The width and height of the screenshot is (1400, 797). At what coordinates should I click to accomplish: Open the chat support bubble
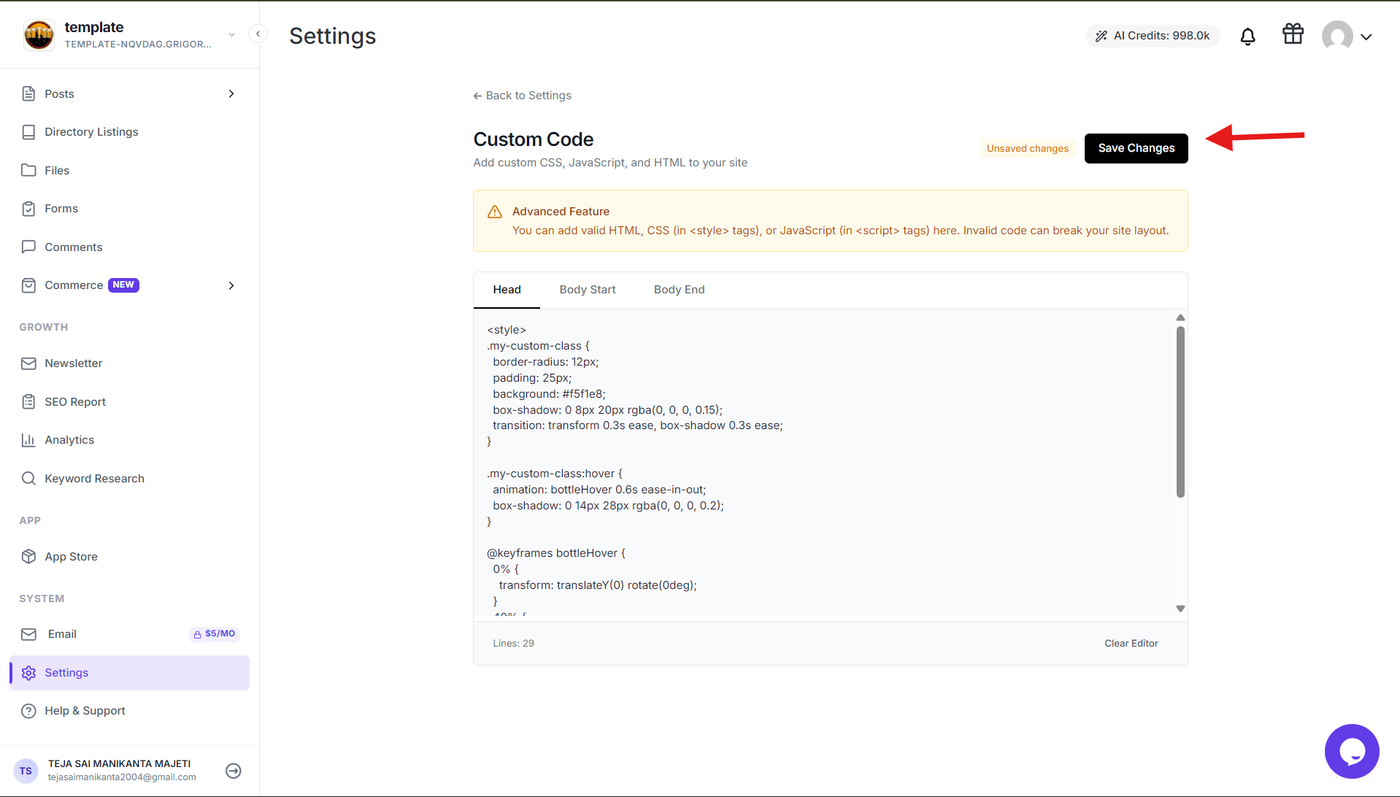coord(1352,751)
